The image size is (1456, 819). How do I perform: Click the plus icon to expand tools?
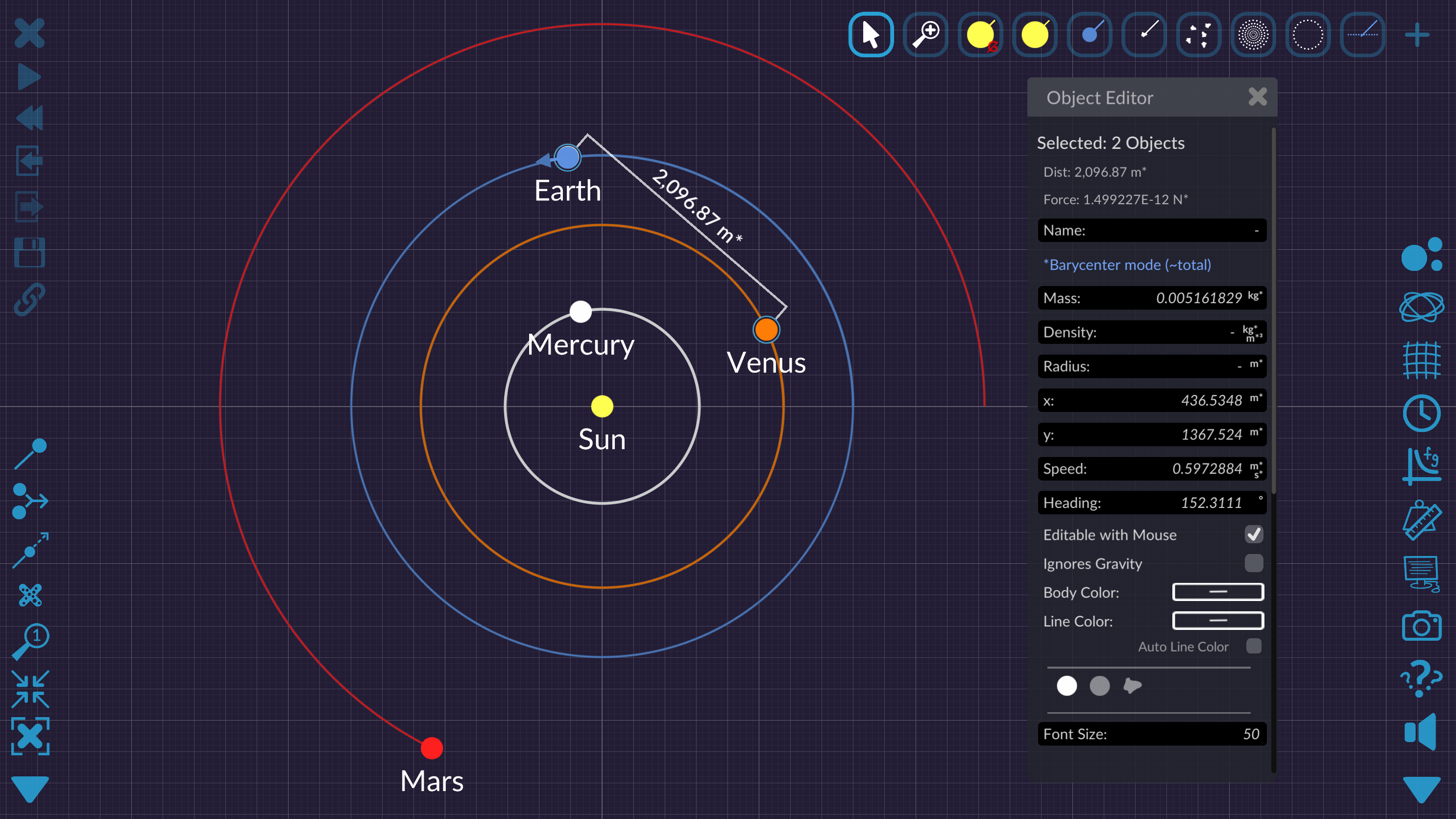click(x=1416, y=35)
